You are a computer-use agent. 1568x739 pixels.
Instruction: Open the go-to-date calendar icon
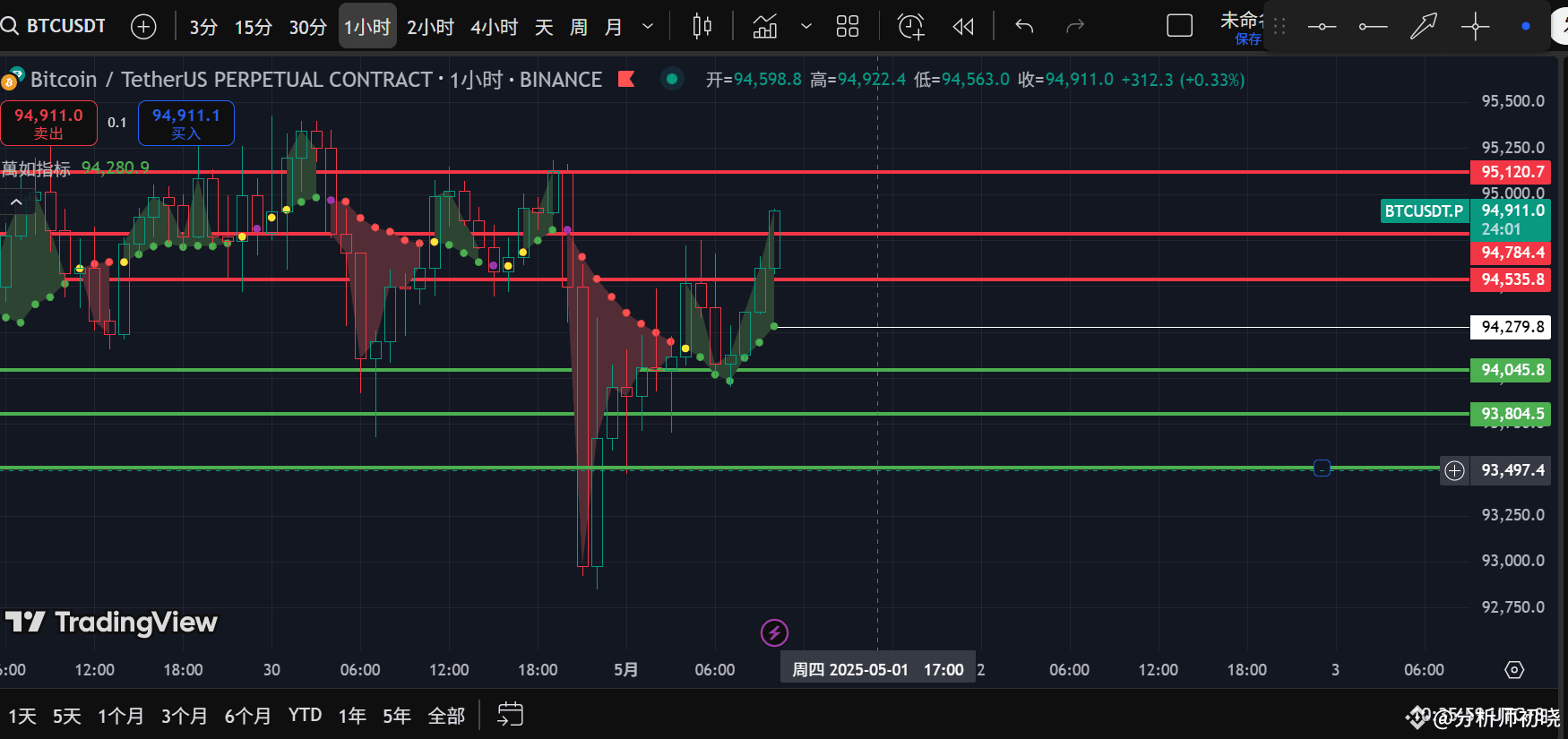(510, 714)
